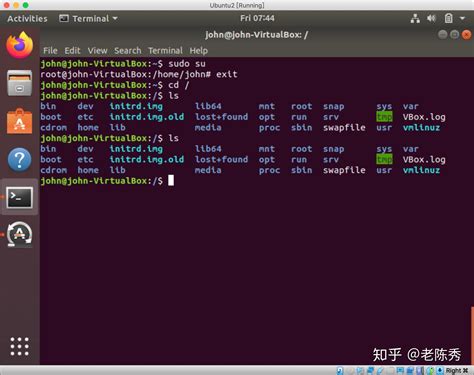The width and height of the screenshot is (474, 375).
Task: Click the volume speaker icon in top bar
Action: coord(431,18)
